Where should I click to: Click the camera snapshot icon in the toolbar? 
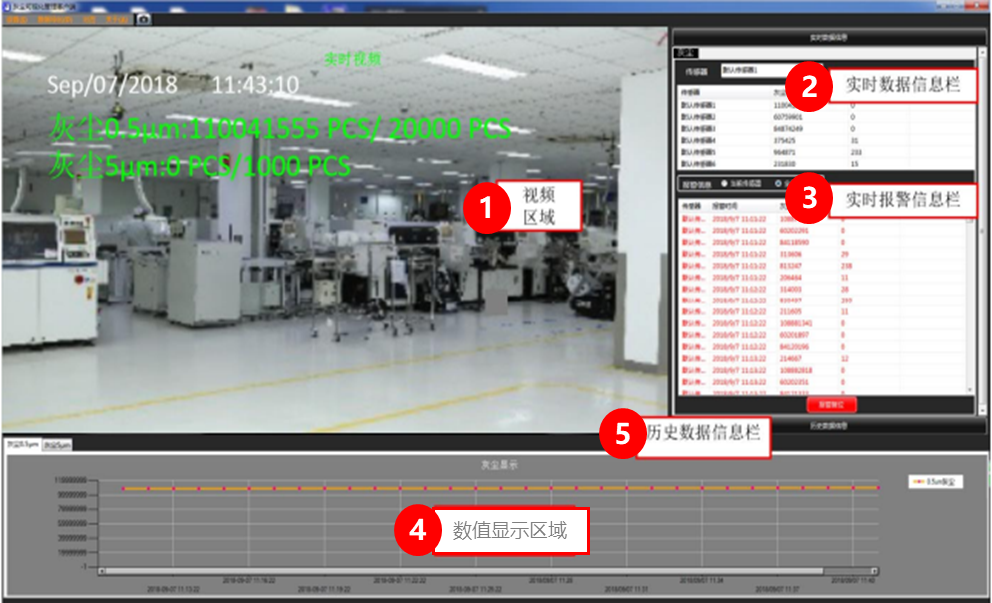pos(144,18)
